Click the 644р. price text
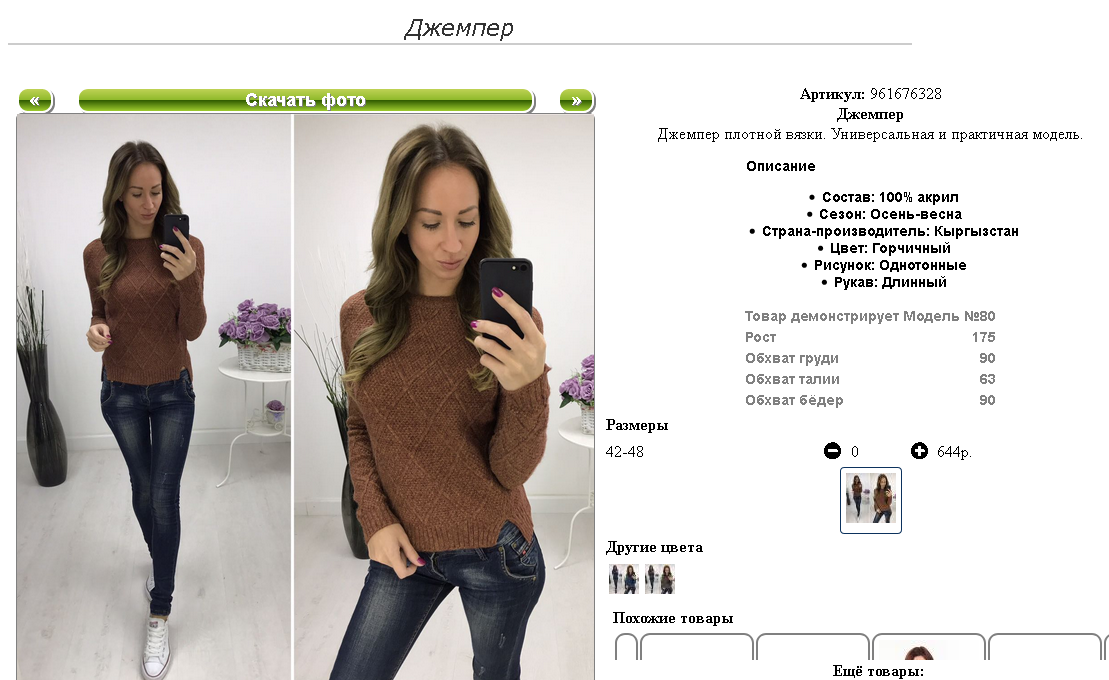The image size is (1109, 680). pos(954,451)
